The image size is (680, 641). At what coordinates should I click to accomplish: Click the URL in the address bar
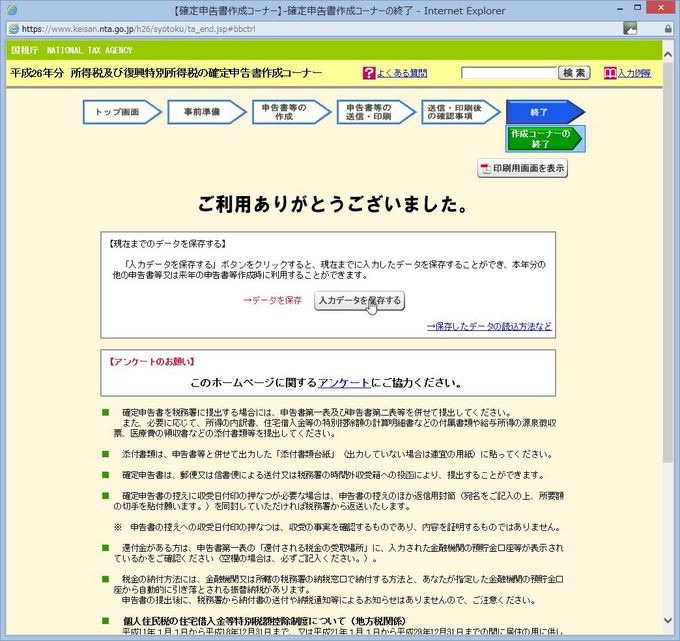click(138, 29)
